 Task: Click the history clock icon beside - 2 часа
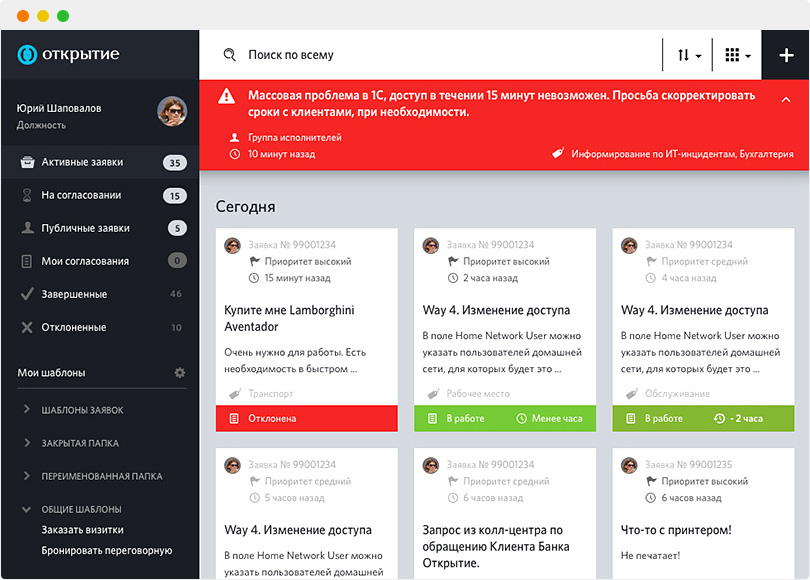tap(719, 418)
